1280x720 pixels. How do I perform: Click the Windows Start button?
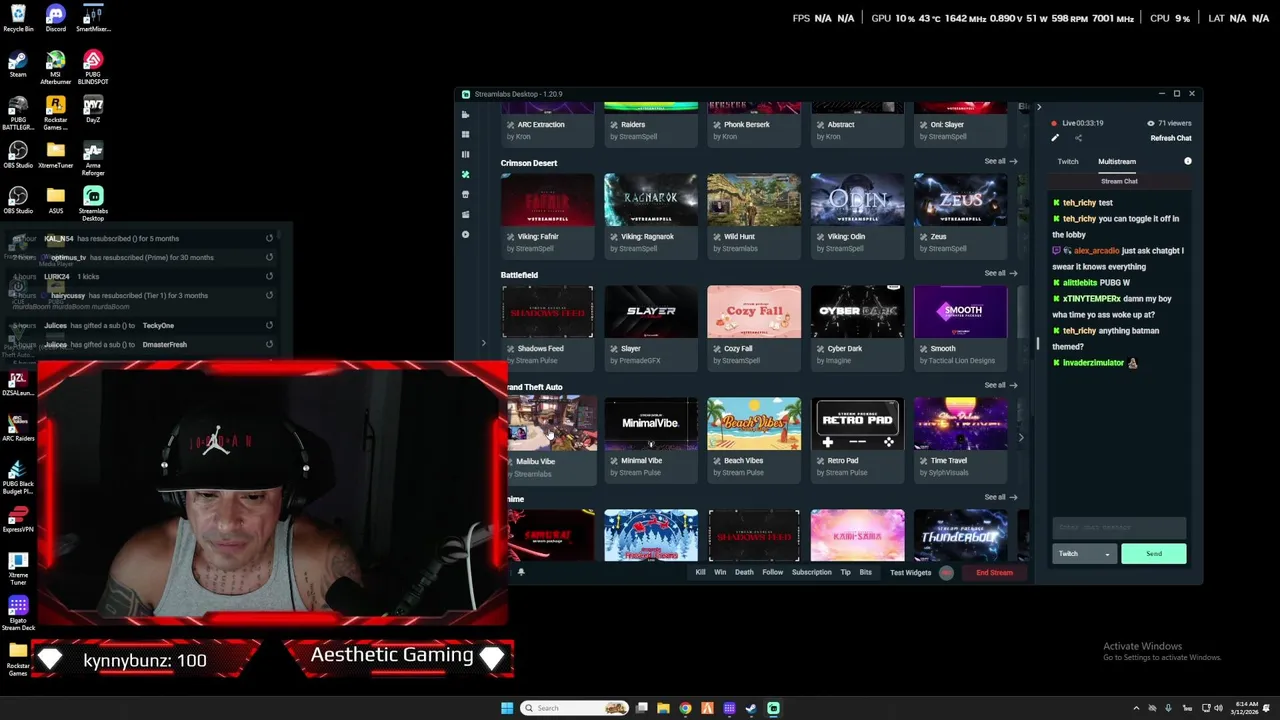(x=507, y=708)
